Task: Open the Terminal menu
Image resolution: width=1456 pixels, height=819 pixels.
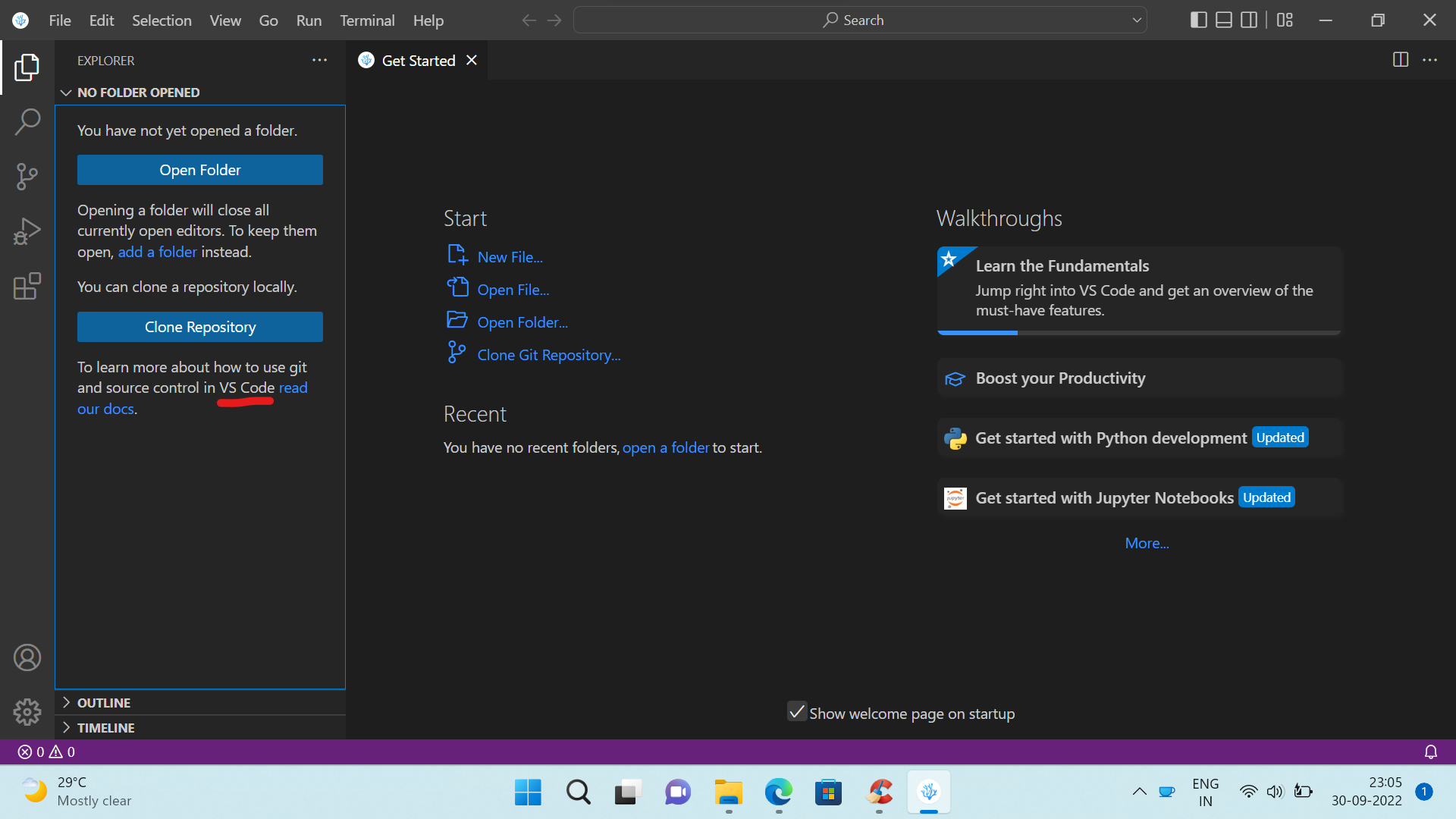Action: 367,20
